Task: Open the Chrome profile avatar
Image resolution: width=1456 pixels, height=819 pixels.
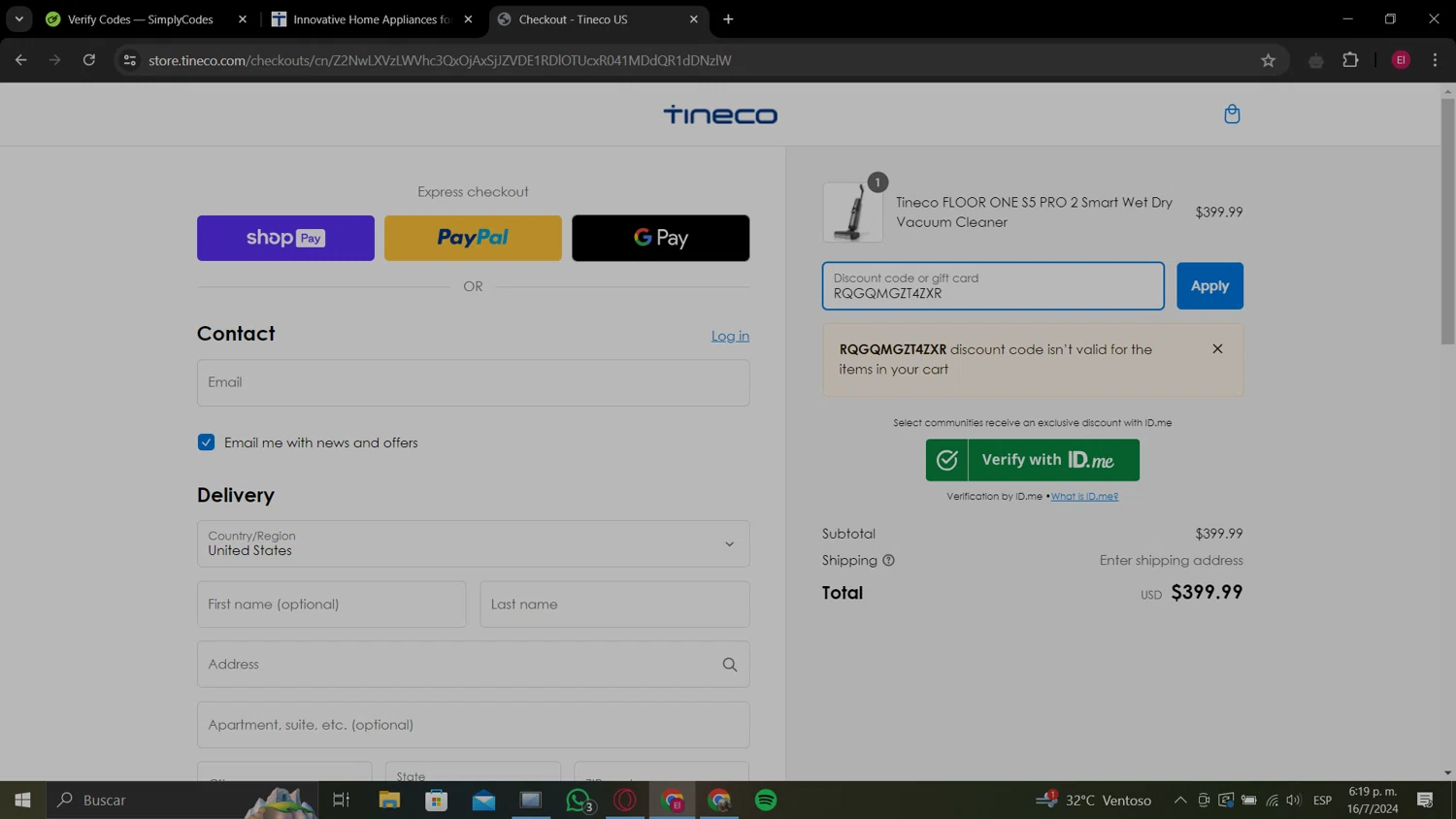Action: 1401,60
